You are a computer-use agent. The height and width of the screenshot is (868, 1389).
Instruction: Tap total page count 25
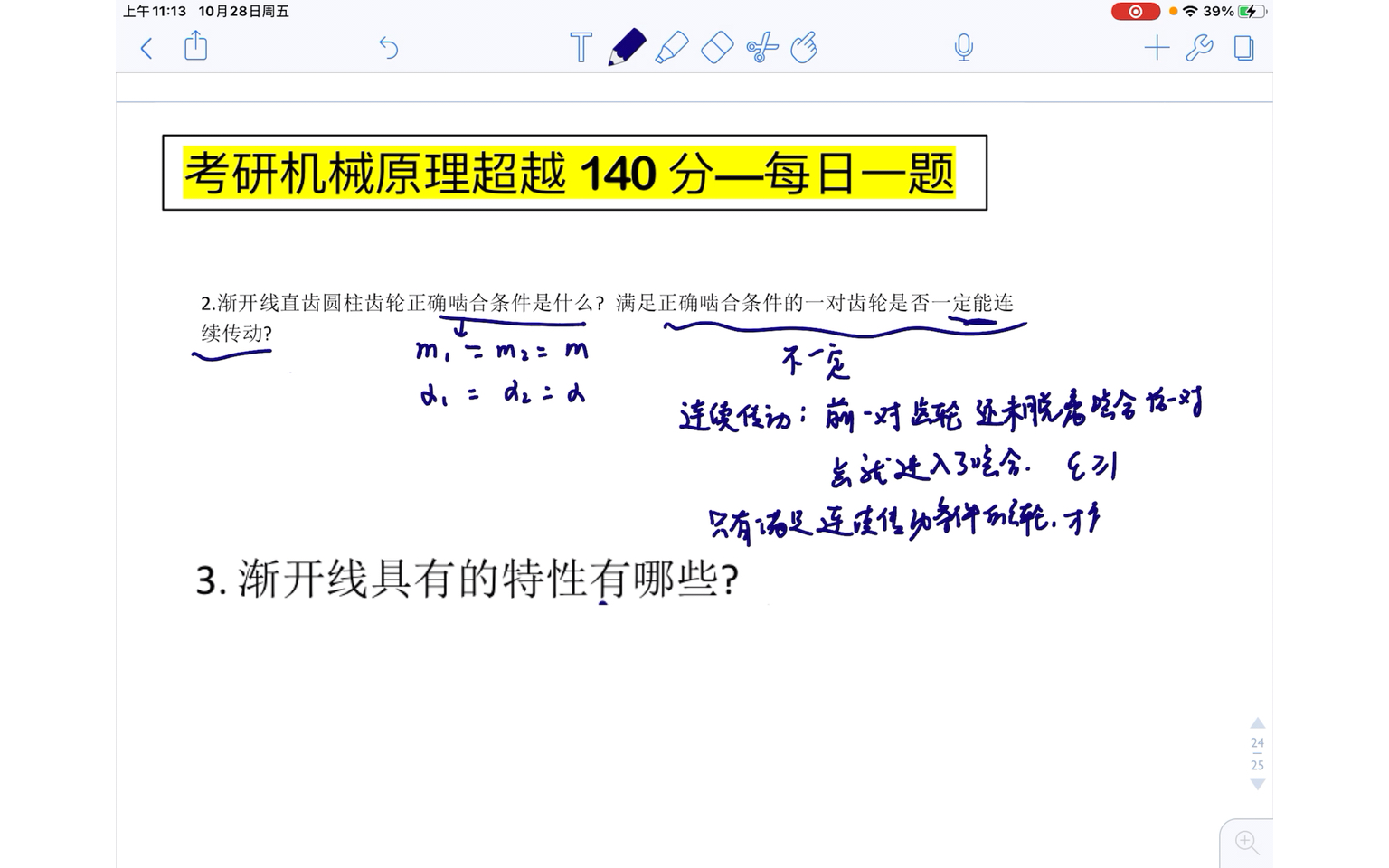[x=1257, y=765]
